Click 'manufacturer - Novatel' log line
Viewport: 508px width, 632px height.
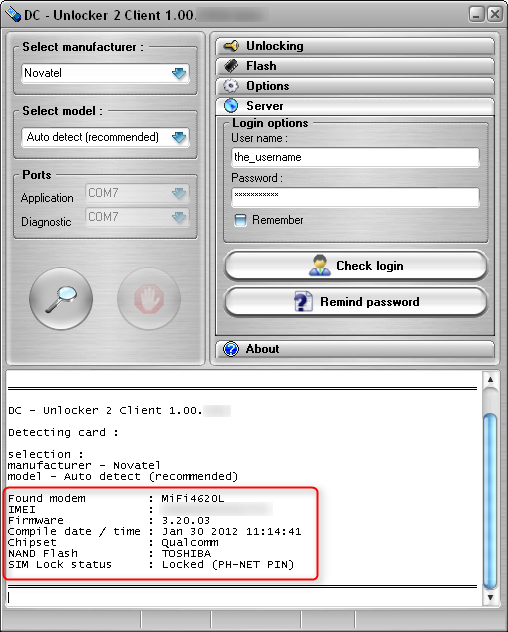84,466
